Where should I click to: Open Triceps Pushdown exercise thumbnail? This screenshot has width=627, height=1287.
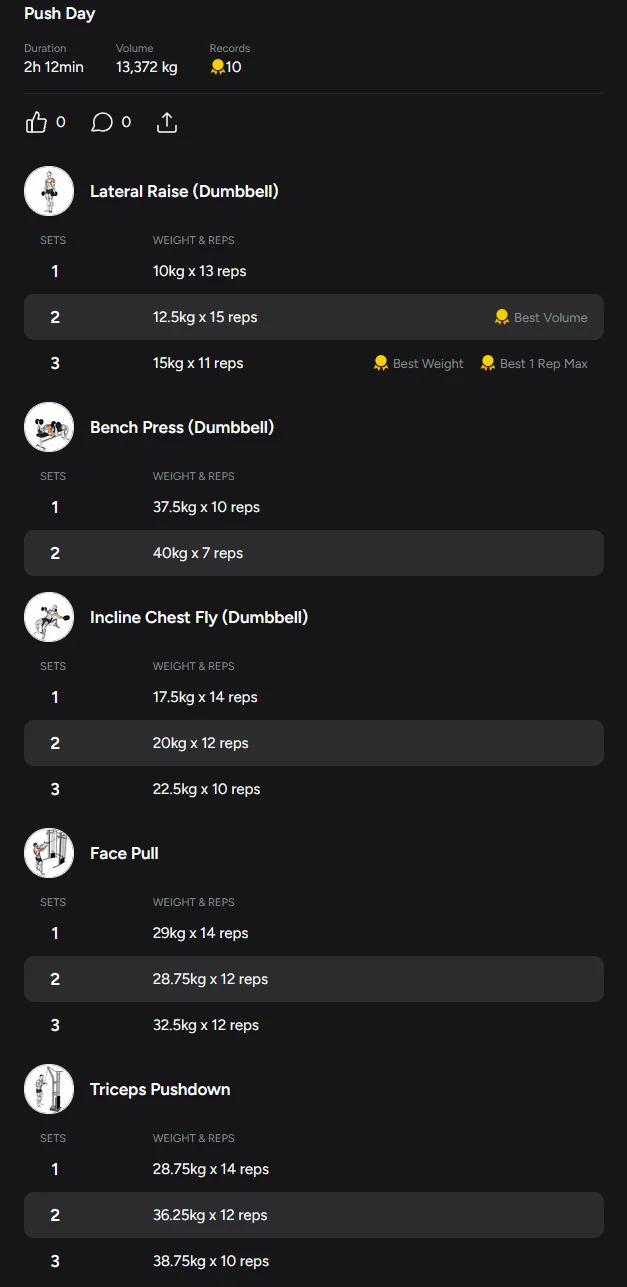click(x=49, y=1089)
